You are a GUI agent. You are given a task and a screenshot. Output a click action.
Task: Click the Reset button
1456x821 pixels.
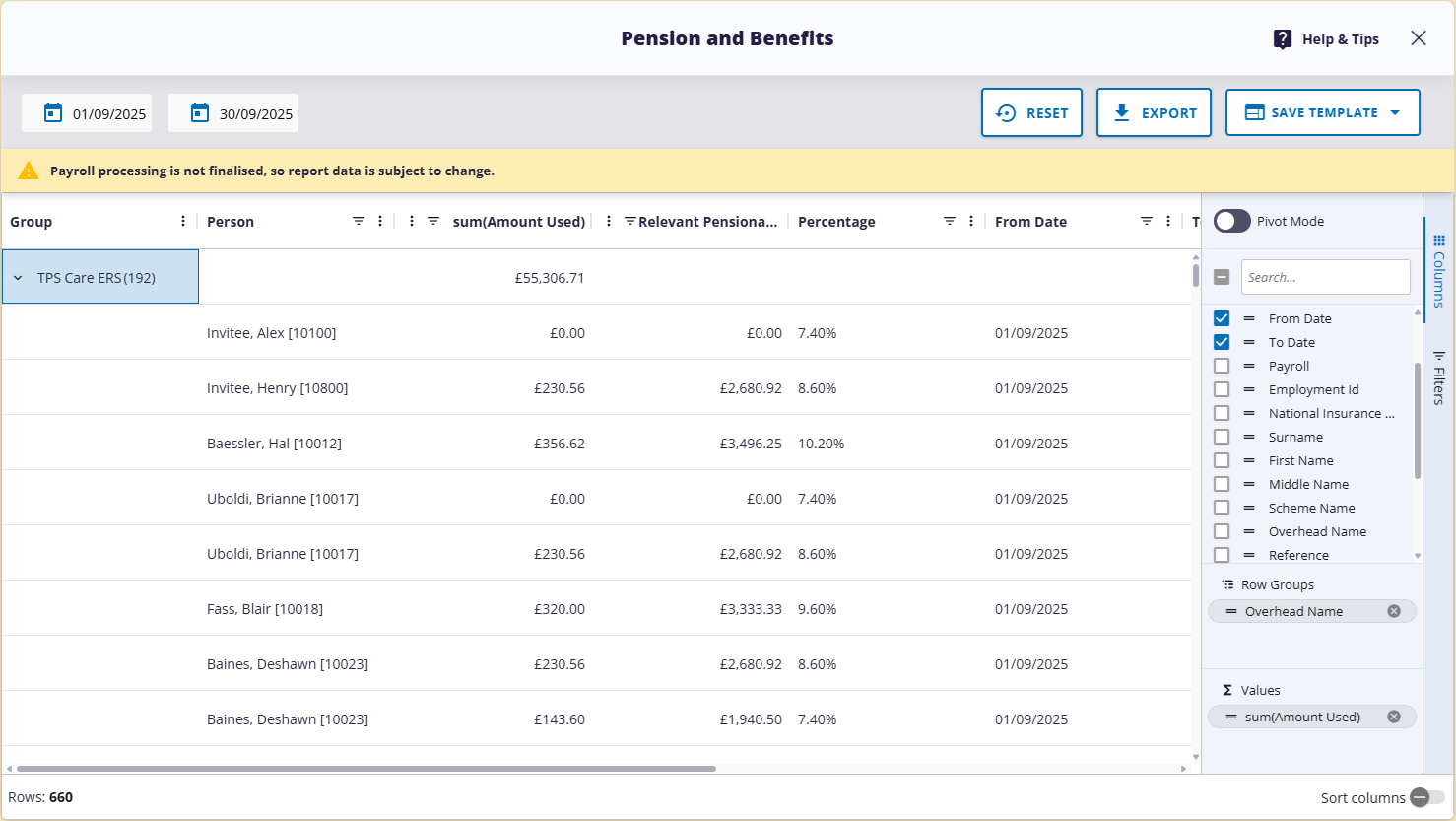pyautogui.click(x=1031, y=113)
